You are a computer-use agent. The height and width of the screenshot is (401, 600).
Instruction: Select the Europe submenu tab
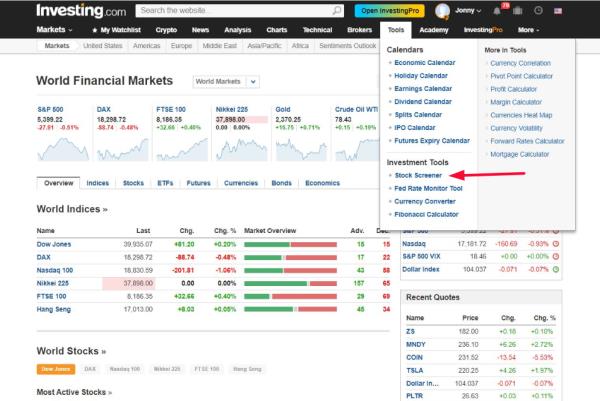coord(181,46)
